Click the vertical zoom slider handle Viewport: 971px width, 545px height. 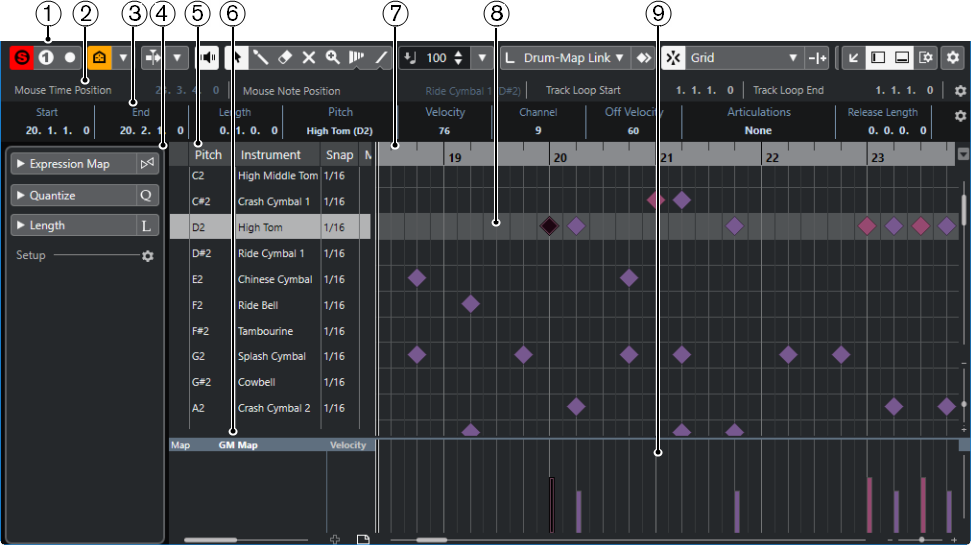(964, 404)
